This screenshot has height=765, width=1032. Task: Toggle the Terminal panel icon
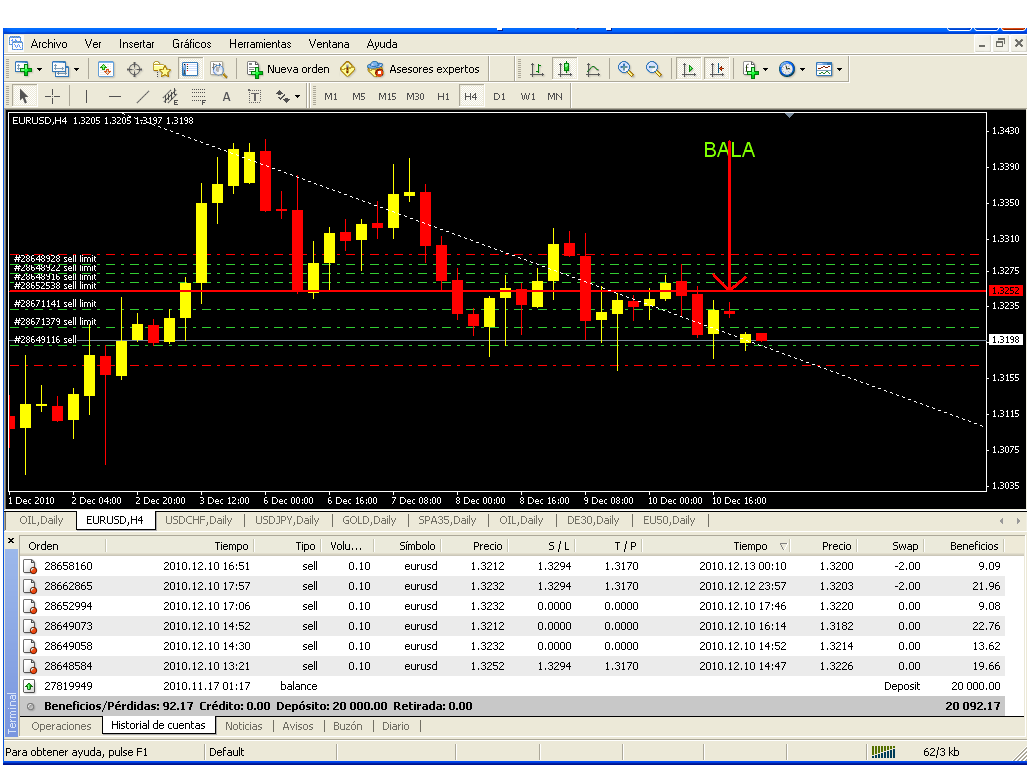tap(190, 69)
